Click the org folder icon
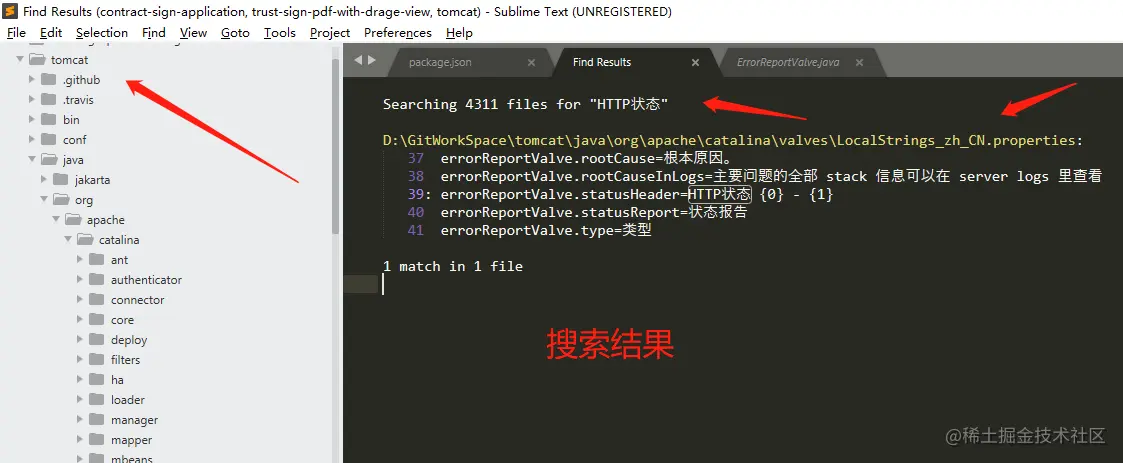 tap(62, 199)
